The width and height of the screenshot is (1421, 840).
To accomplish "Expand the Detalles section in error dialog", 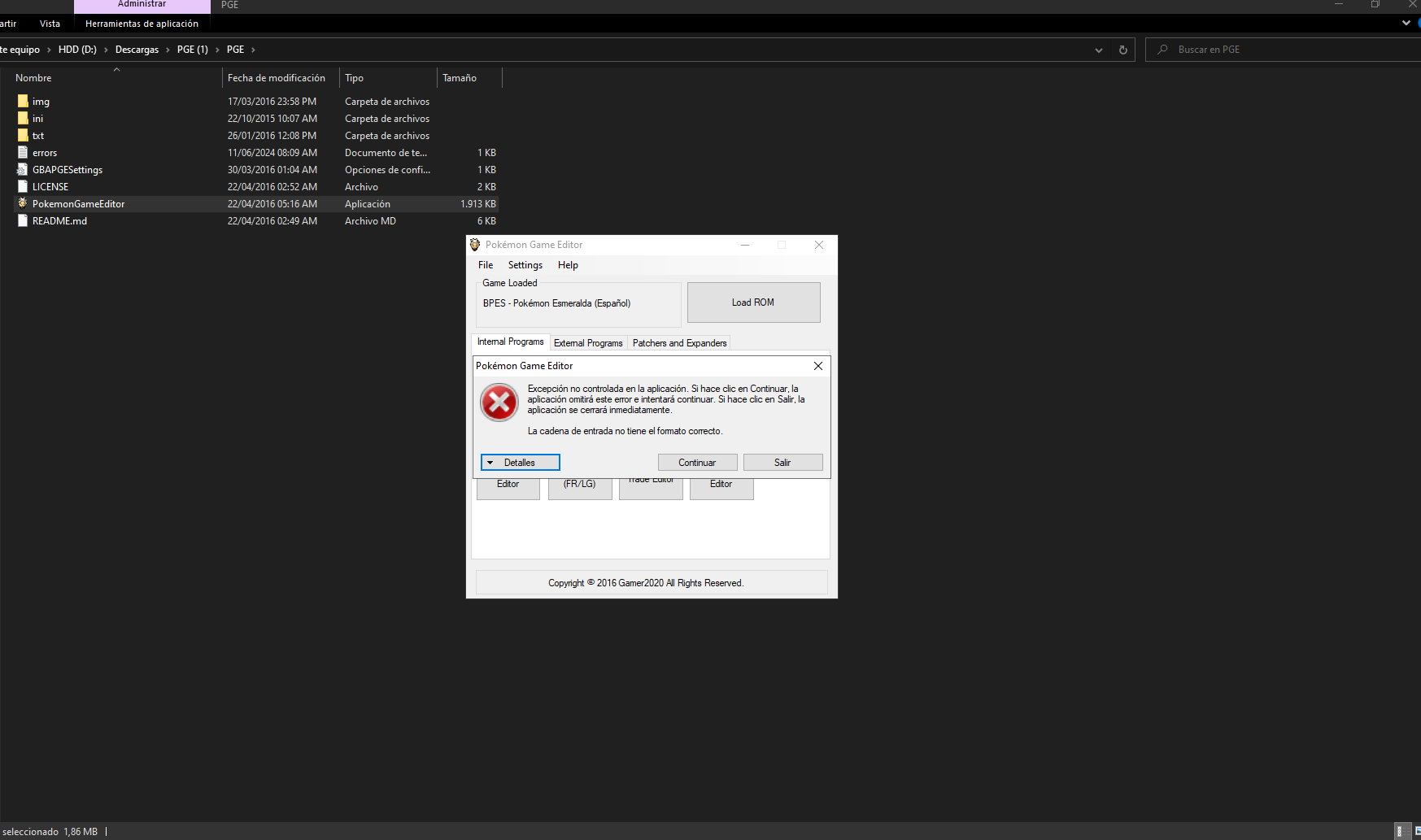I will [x=520, y=463].
